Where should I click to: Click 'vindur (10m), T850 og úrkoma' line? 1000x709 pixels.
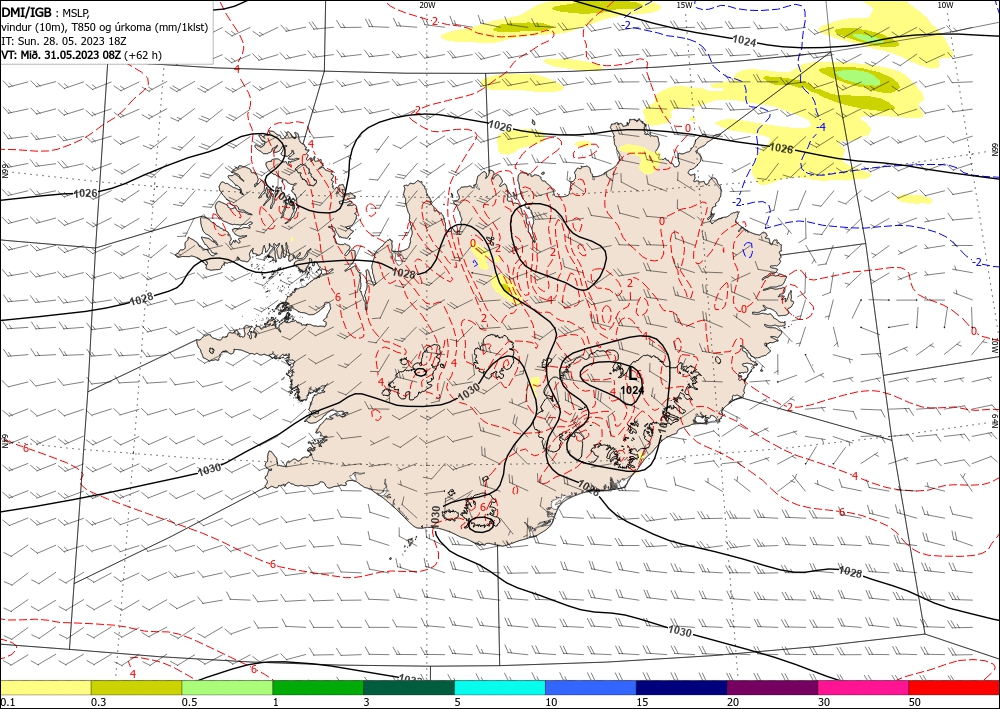tap(105, 26)
